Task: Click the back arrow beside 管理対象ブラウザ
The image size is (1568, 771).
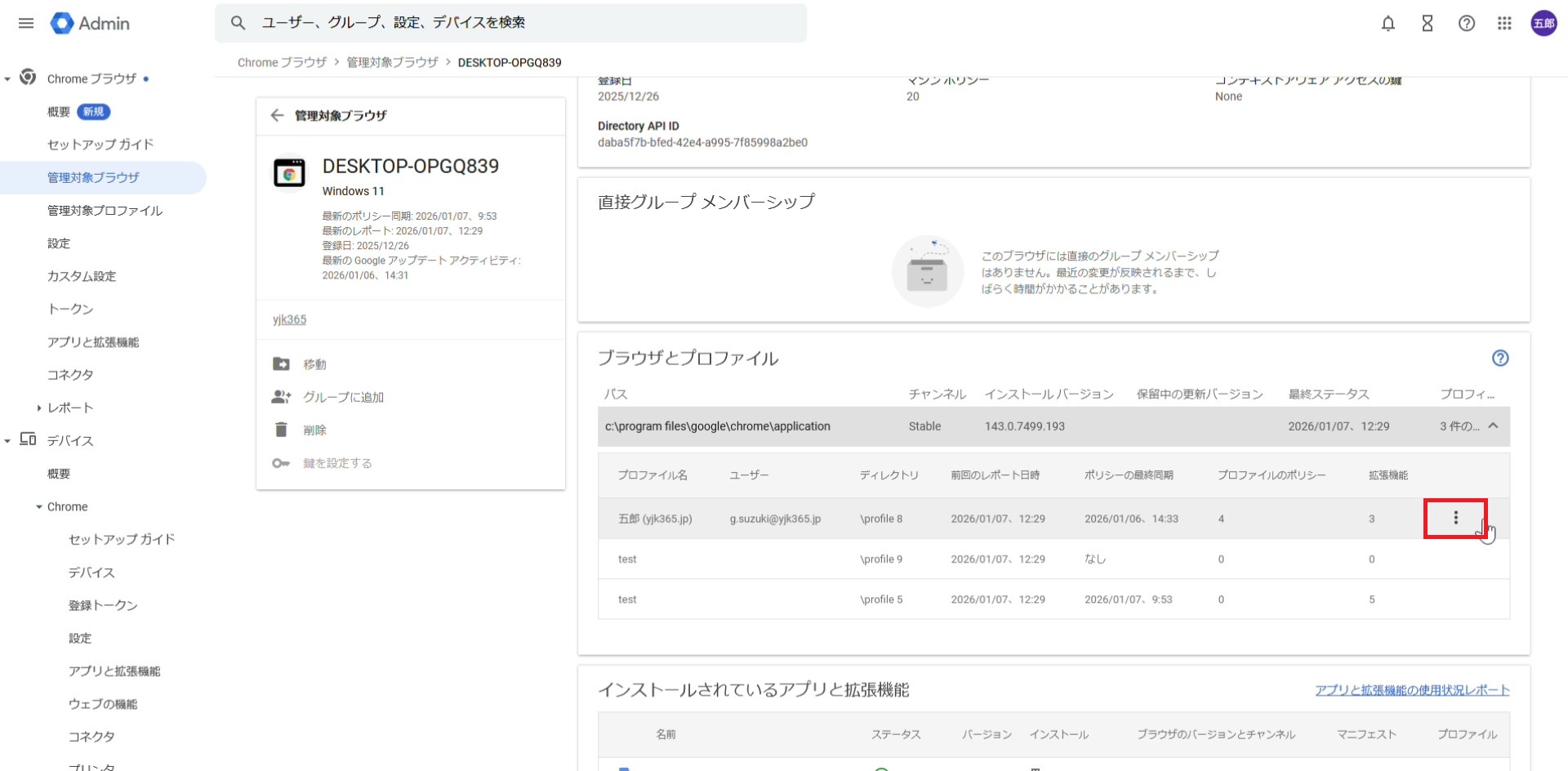Action: click(277, 115)
